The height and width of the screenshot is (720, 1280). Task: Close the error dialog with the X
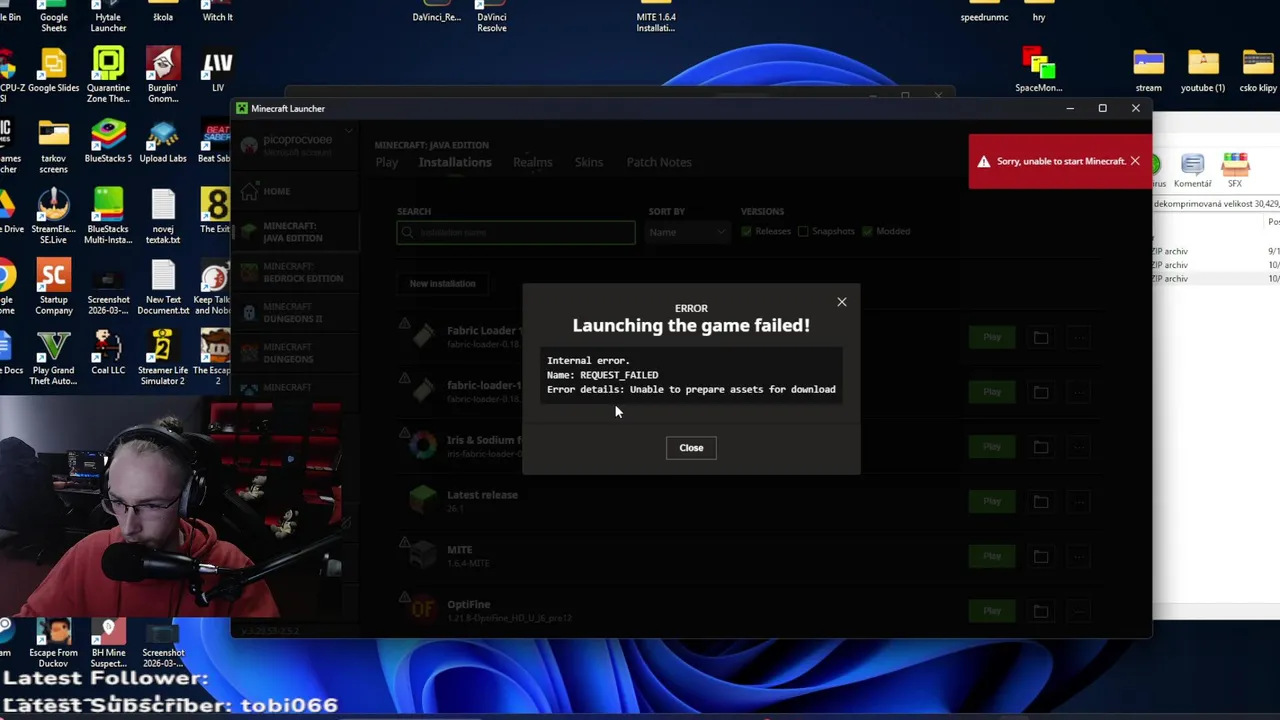coord(841,302)
